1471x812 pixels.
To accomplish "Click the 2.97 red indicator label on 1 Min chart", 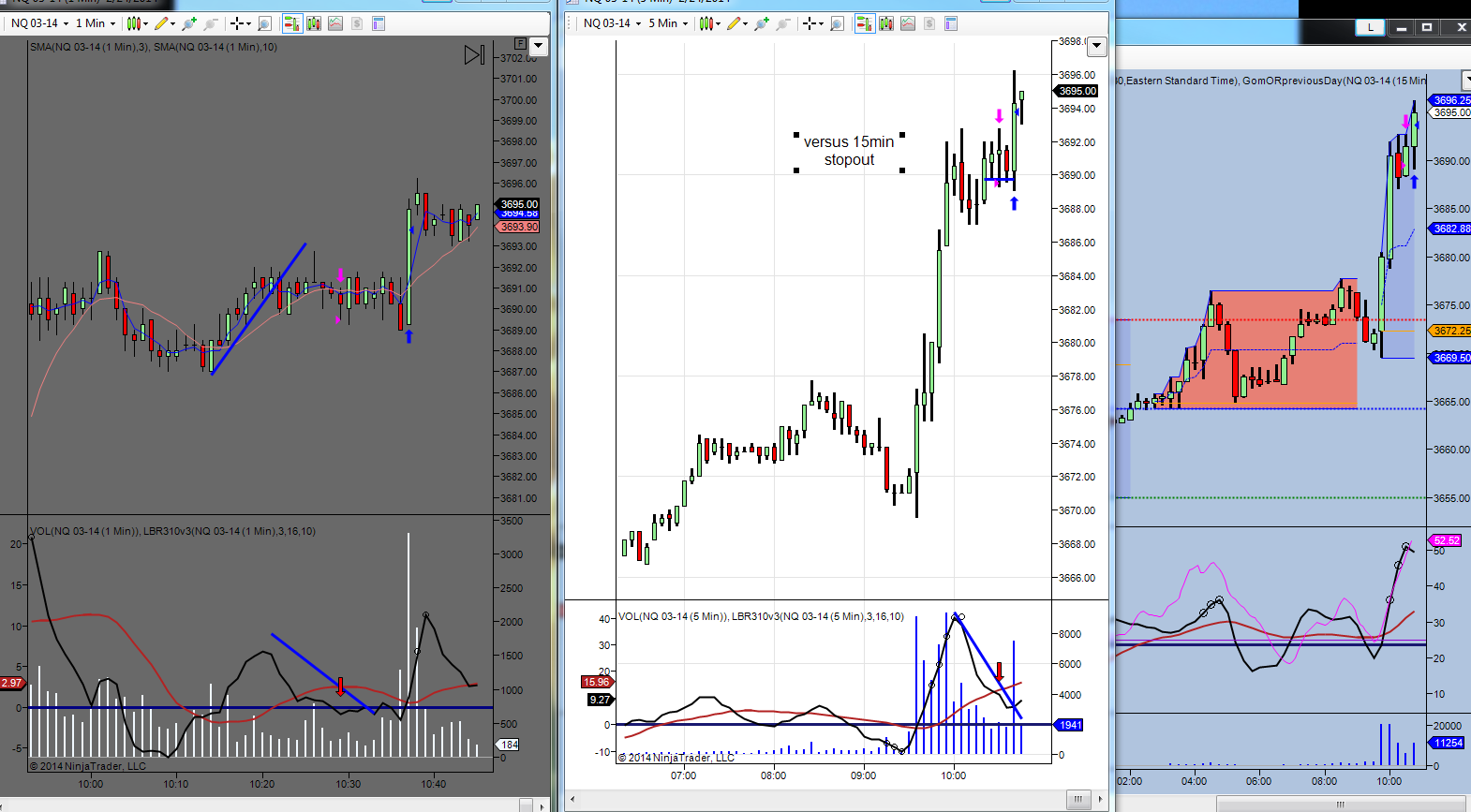I will click(11, 683).
